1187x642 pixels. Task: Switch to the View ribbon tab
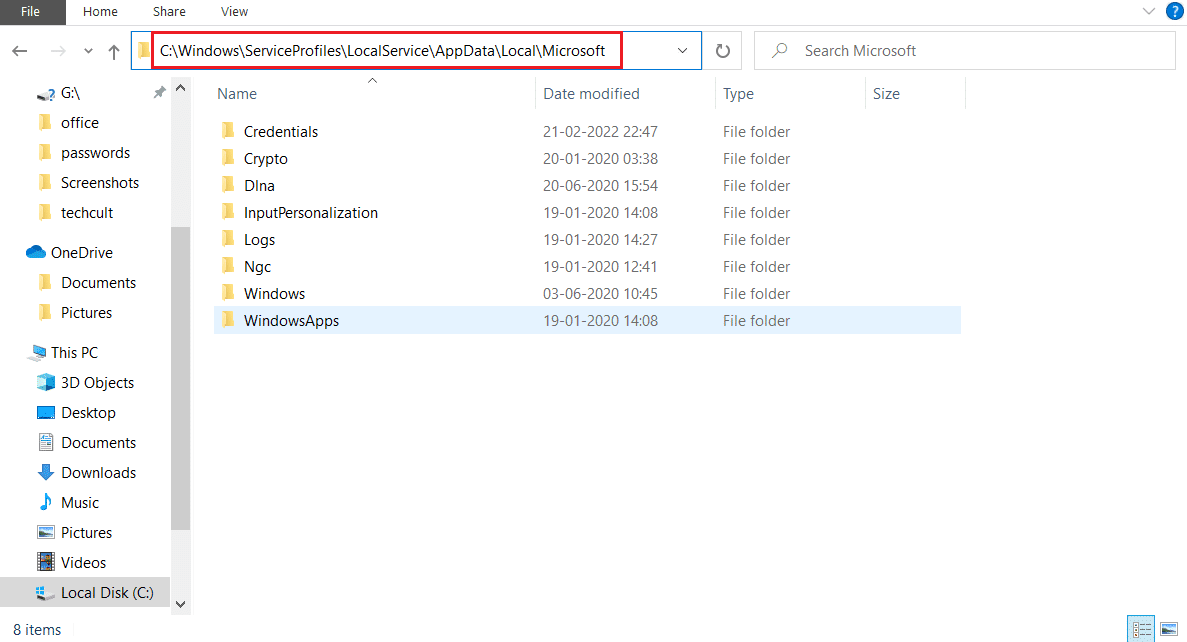tap(234, 11)
